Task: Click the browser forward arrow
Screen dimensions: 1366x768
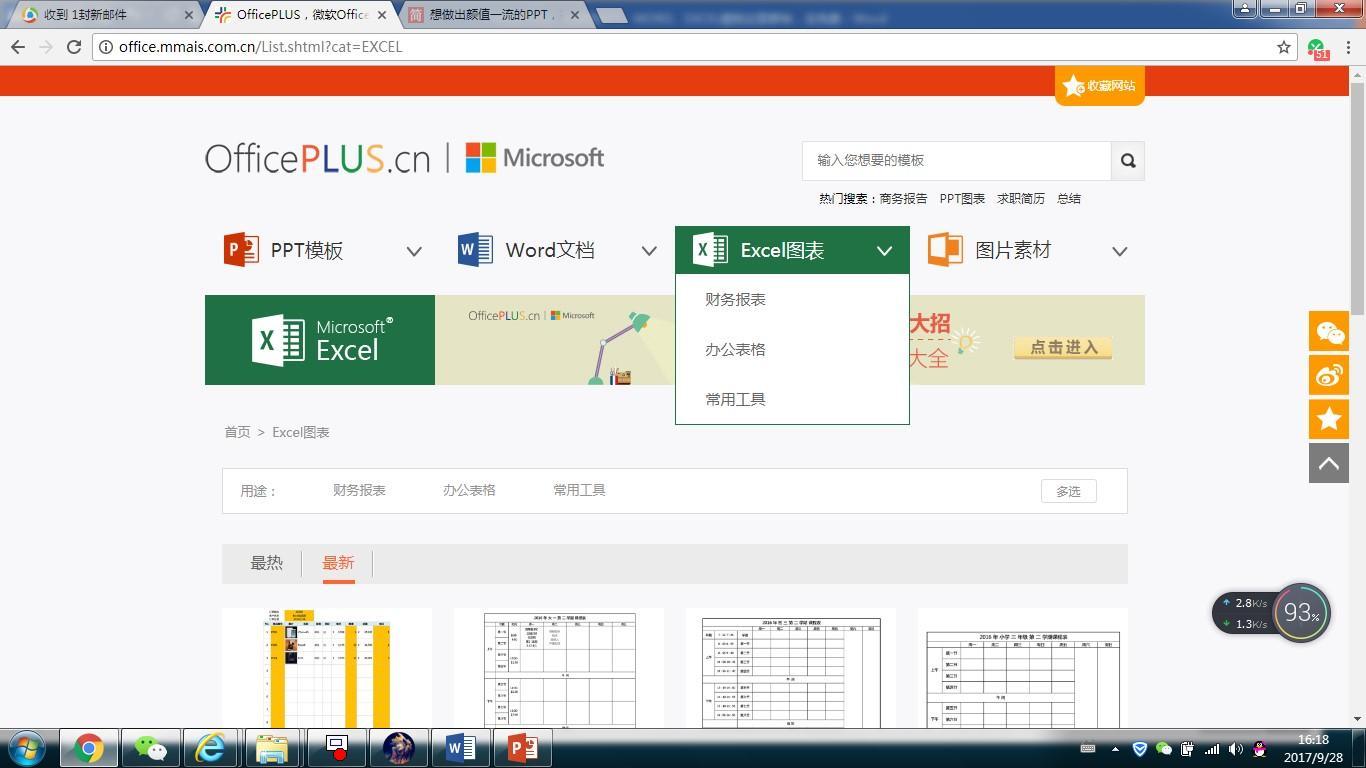Action: 46,47
